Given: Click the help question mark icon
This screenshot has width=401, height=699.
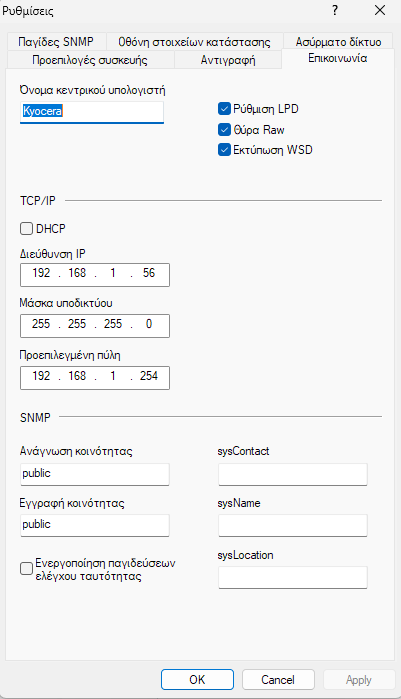Looking at the screenshot, I should click(335, 10).
